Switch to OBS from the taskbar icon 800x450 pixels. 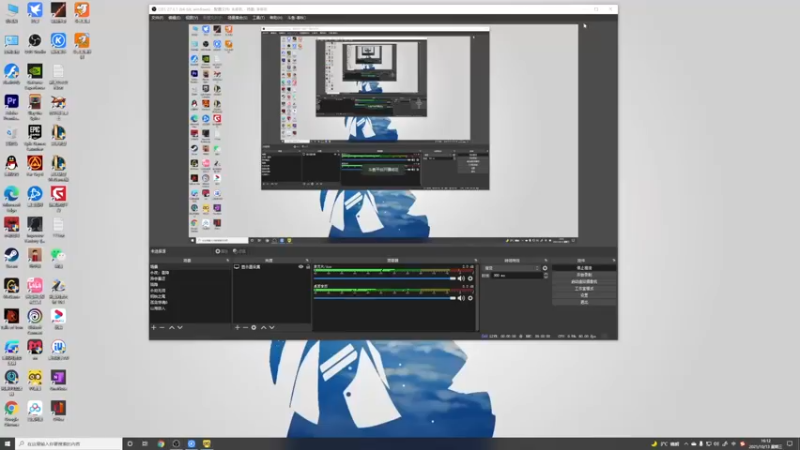point(176,444)
